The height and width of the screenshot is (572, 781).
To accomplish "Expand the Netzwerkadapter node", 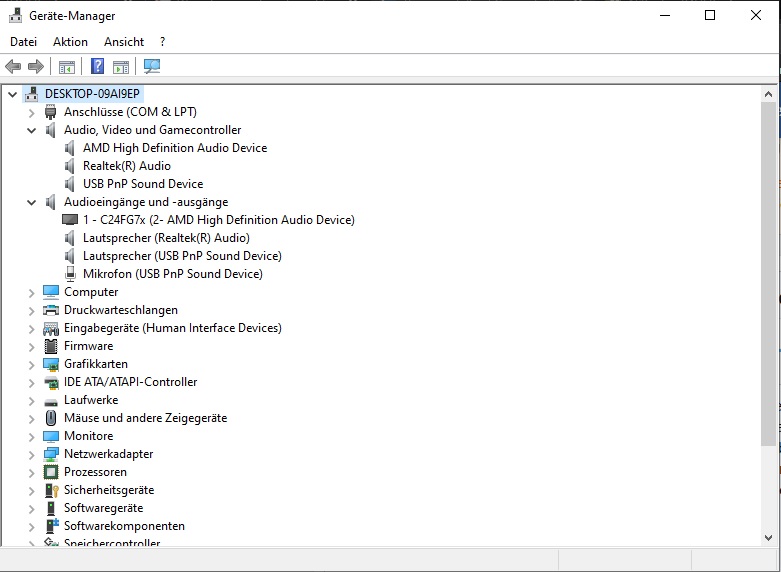I will (x=31, y=455).
